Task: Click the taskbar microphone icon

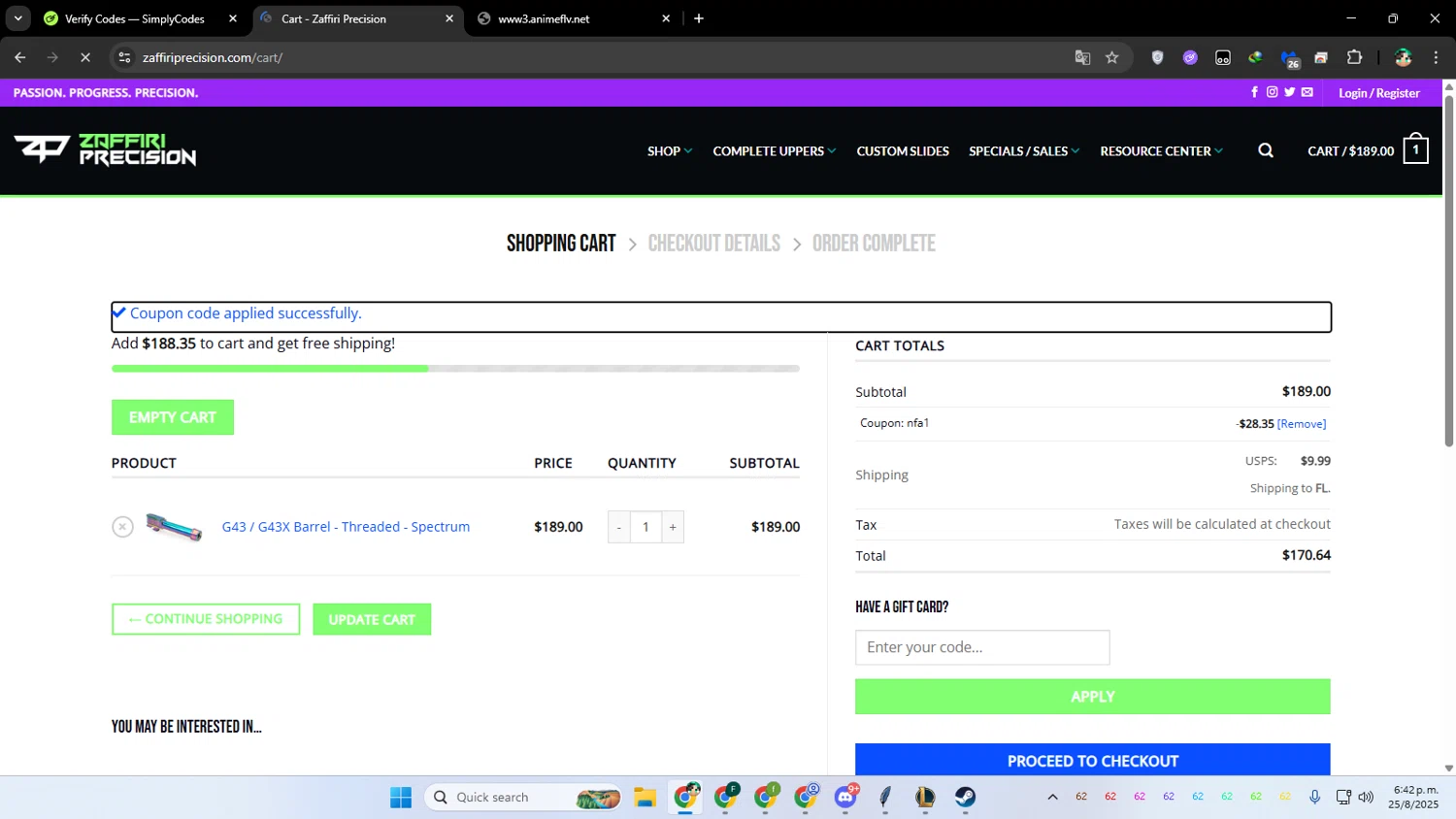Action: click(1314, 797)
